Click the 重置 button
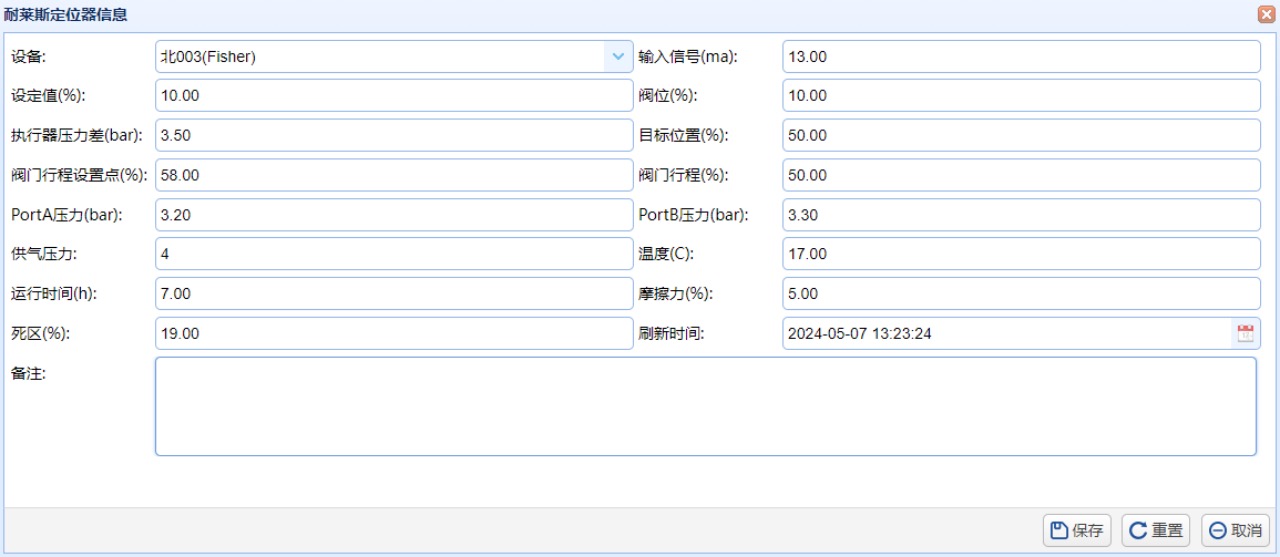This screenshot has width=1280, height=557. click(1156, 531)
